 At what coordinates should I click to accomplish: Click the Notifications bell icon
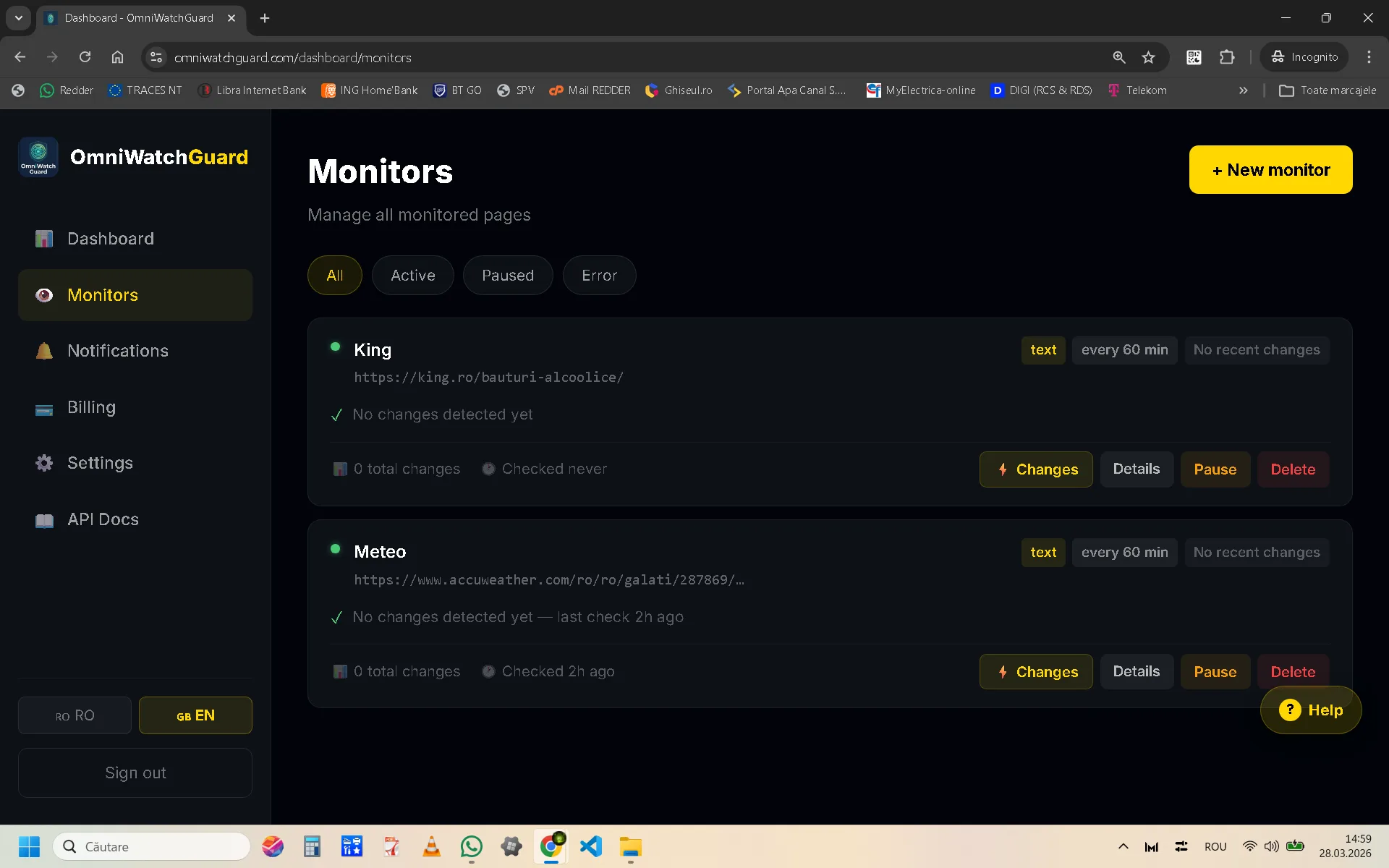pos(44,351)
